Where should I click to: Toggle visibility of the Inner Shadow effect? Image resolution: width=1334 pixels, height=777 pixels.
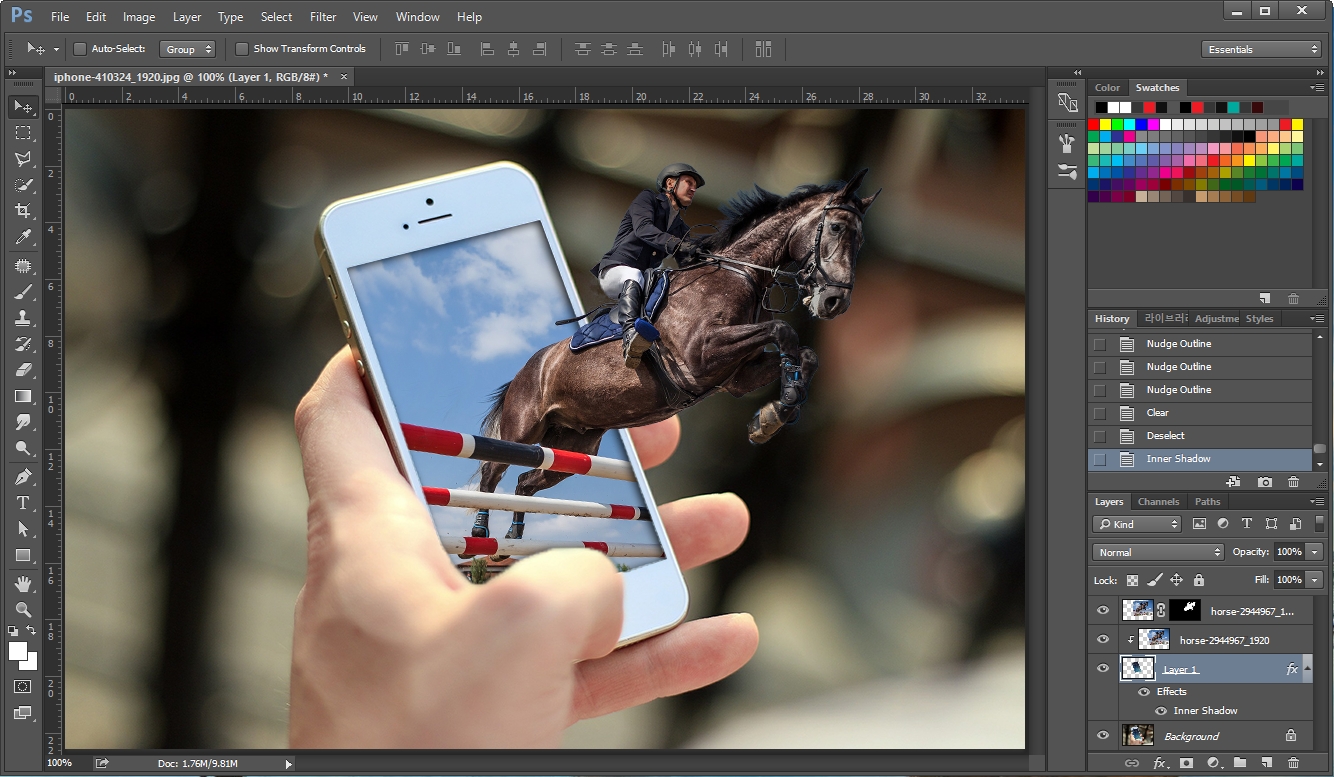click(x=1160, y=711)
